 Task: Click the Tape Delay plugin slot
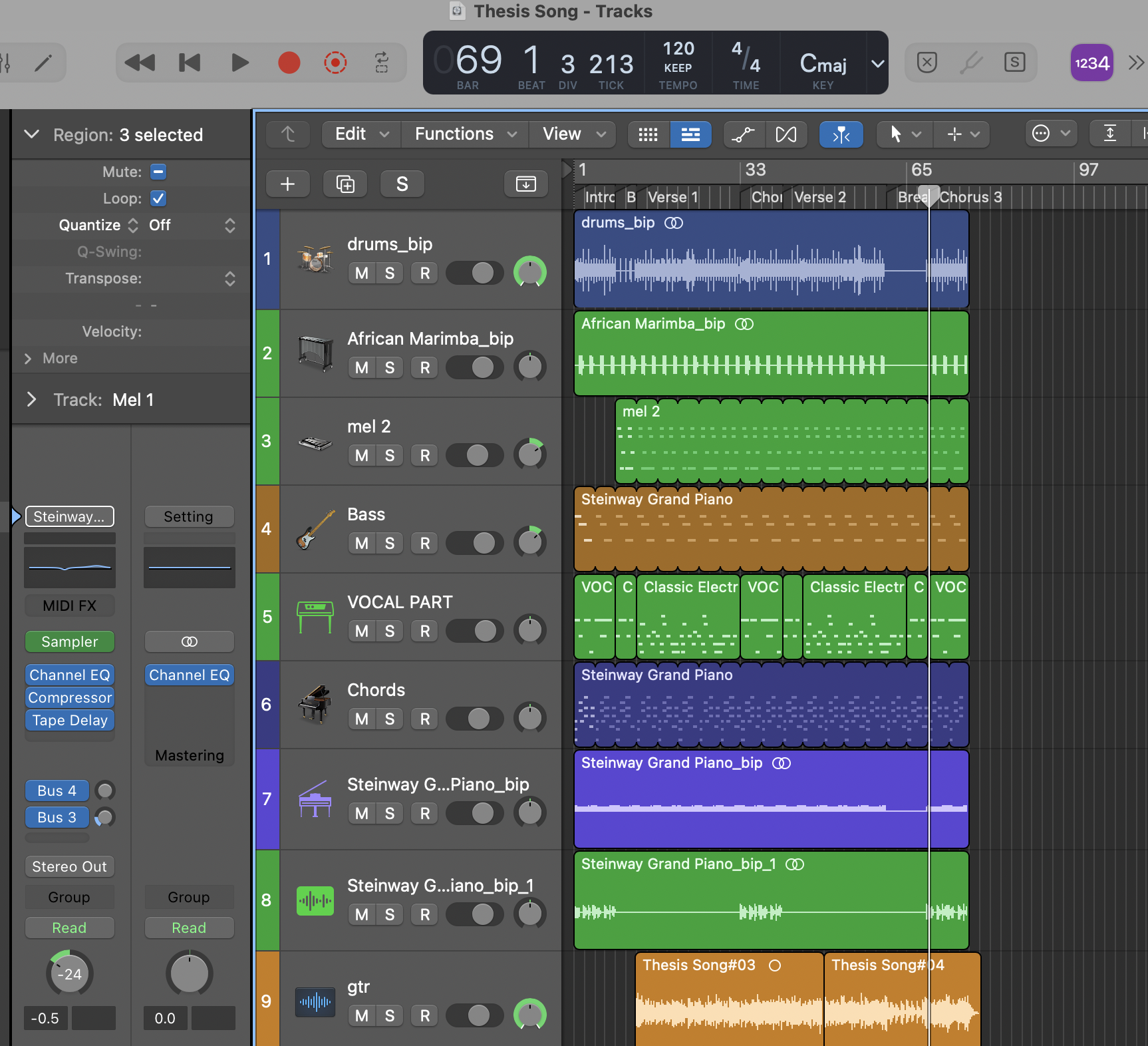[70, 721]
